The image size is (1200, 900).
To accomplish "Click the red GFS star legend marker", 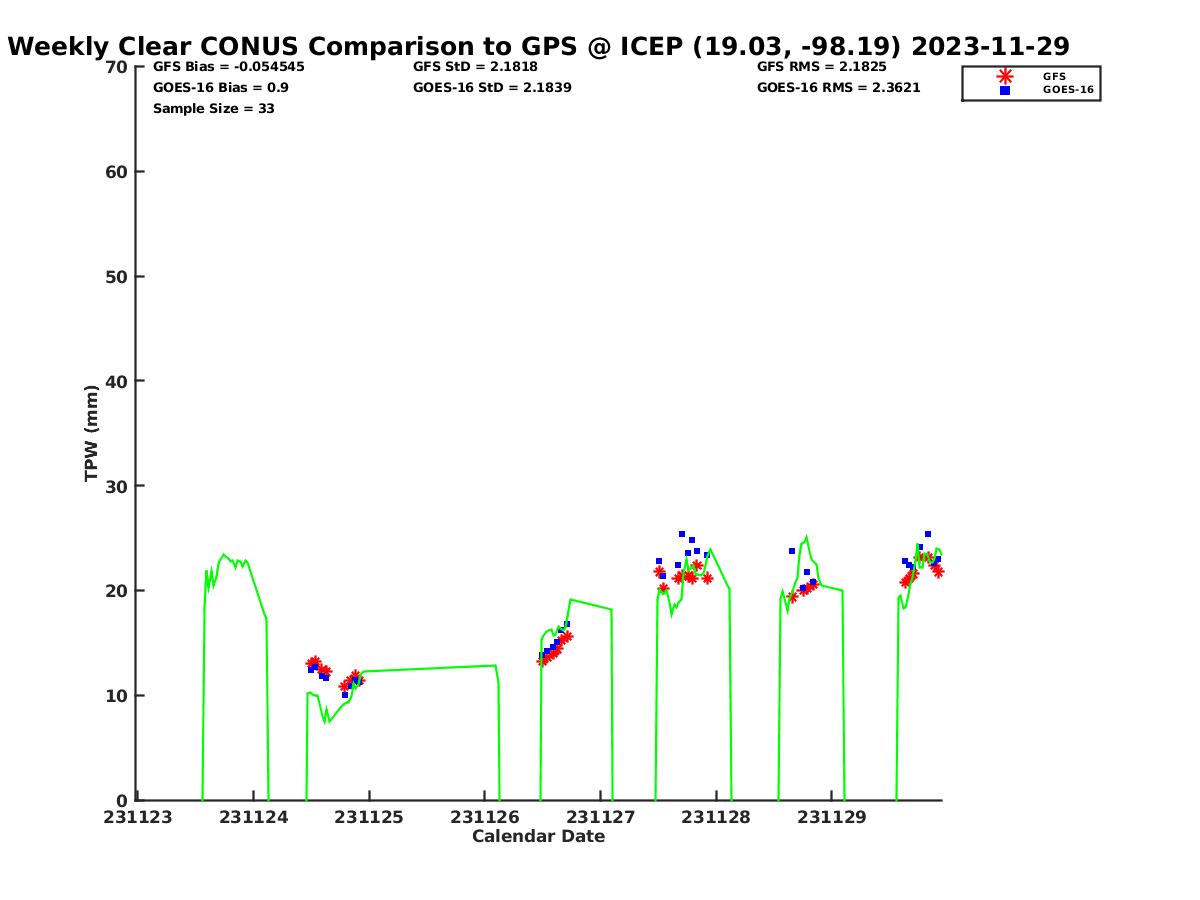I will [x=1005, y=76].
